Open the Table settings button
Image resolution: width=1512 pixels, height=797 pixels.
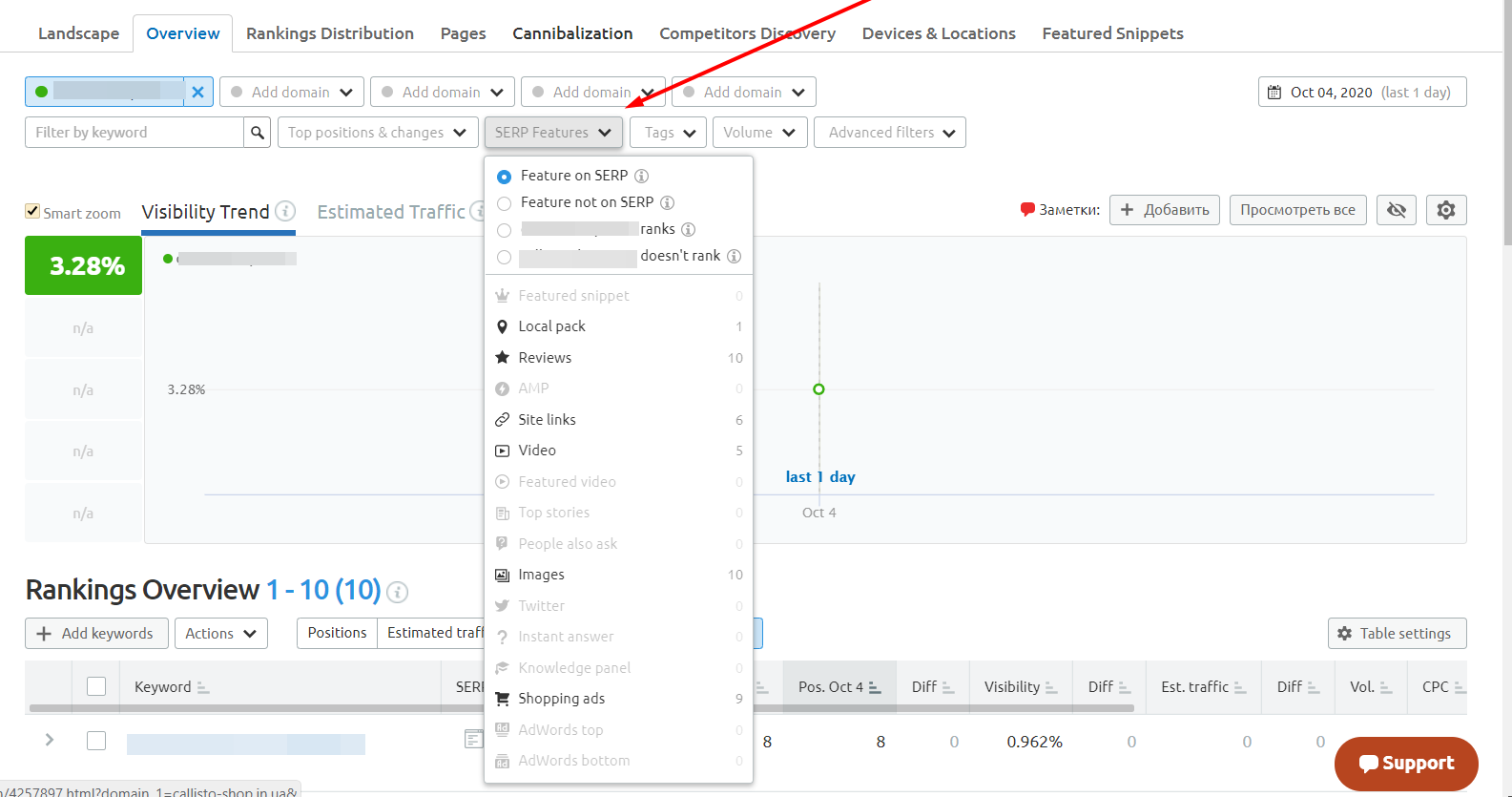point(1396,634)
